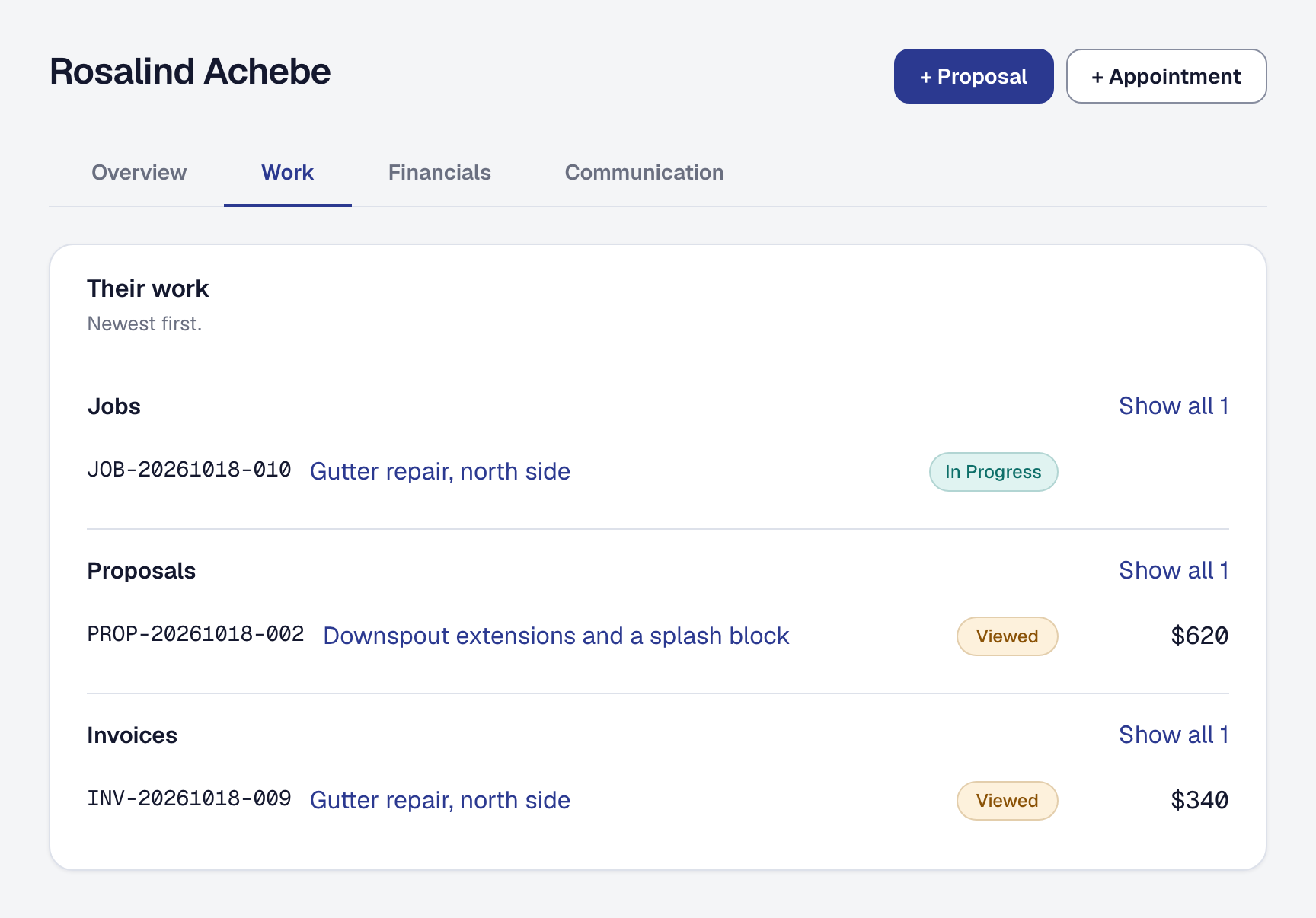Click the In Progress status badge
This screenshot has height=918, width=1316.
tap(993, 472)
